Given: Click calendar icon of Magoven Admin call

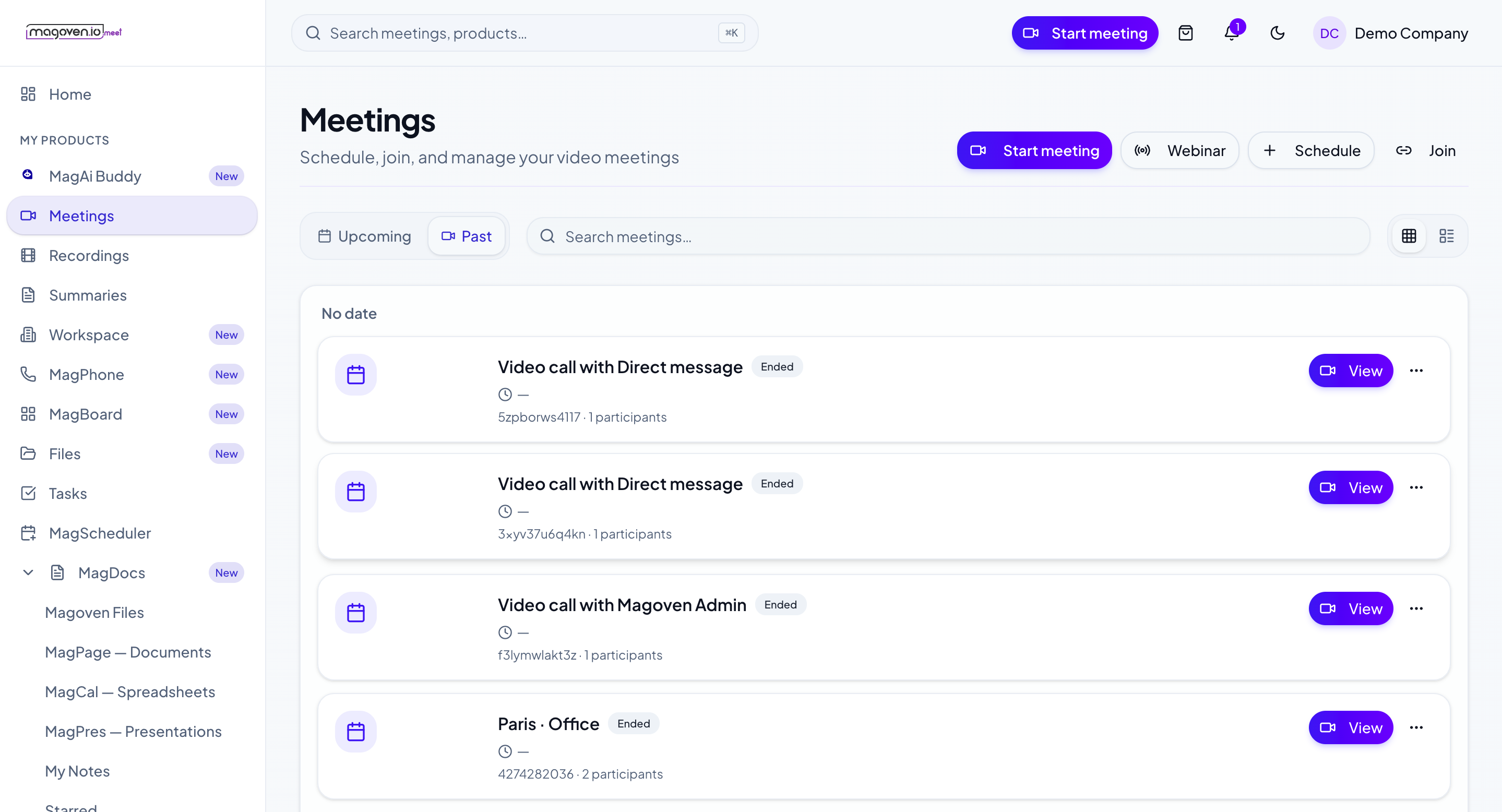Looking at the screenshot, I should coord(356,613).
